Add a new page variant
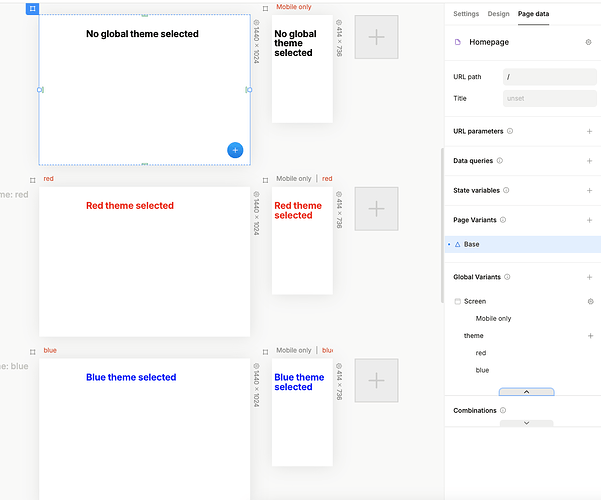601x500 pixels. (589, 220)
